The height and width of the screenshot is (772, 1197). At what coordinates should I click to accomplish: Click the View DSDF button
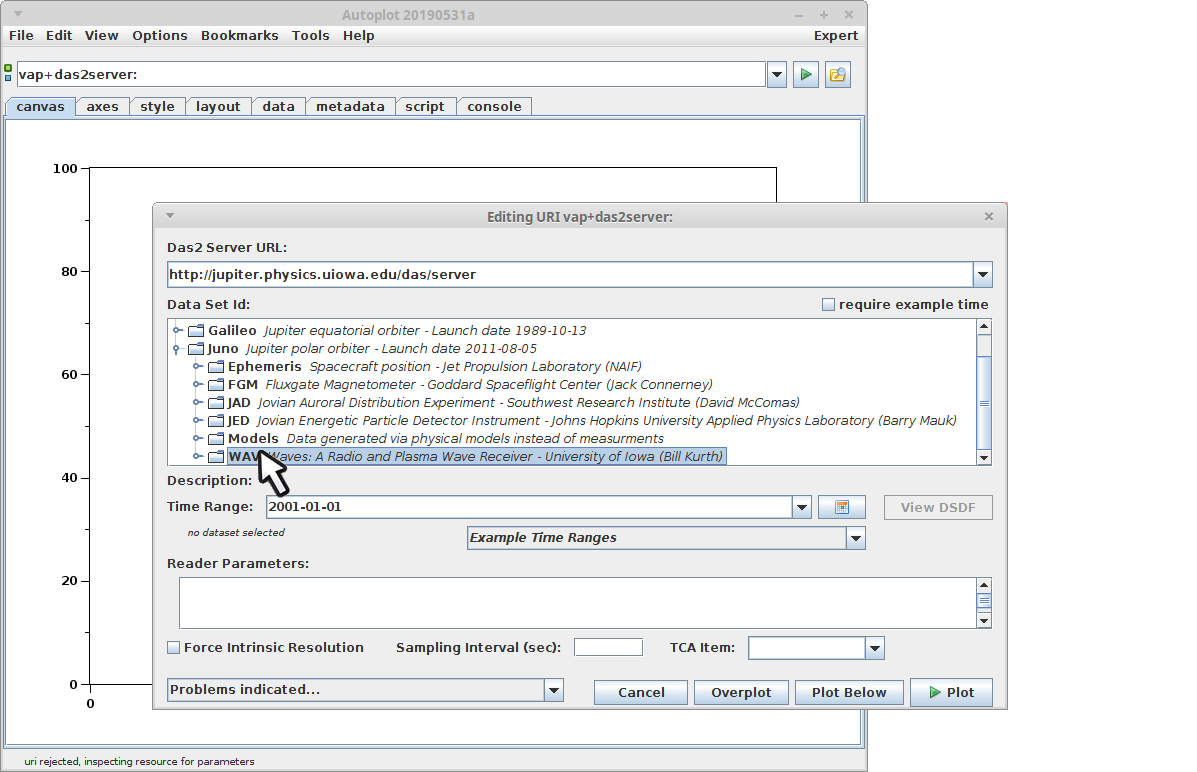(938, 508)
